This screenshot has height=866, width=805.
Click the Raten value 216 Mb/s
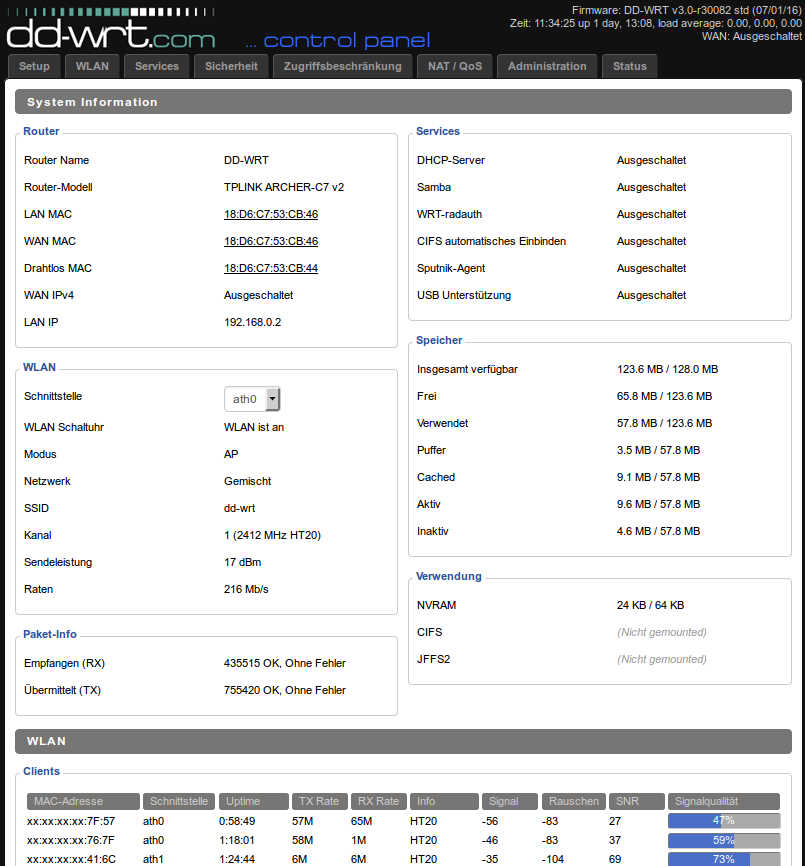point(246,589)
